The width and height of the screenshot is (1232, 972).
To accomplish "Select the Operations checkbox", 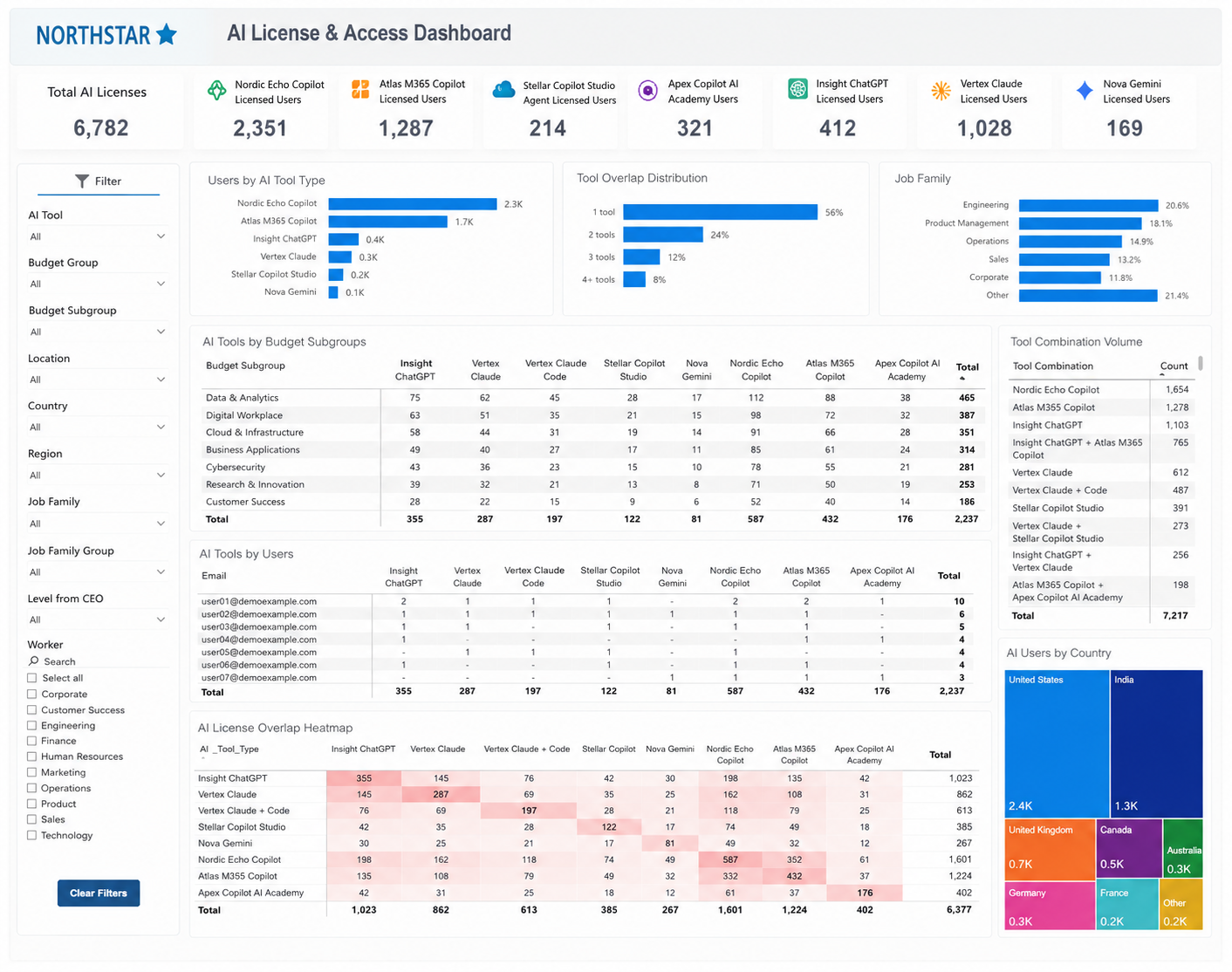I will pos(32,788).
